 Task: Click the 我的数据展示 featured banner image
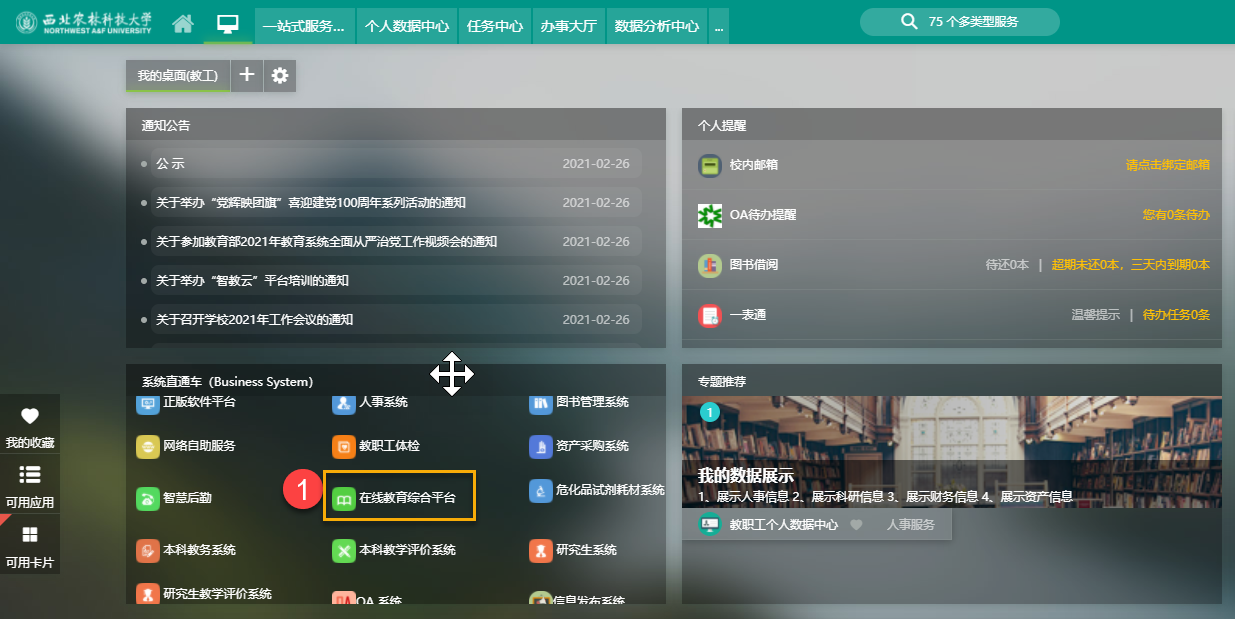[x=951, y=451]
